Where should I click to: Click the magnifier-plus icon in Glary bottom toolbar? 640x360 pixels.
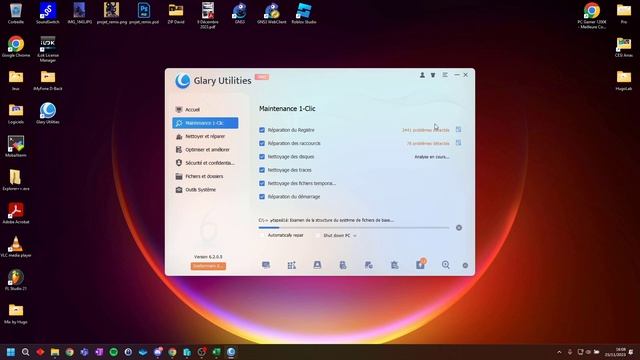pyautogui.click(x=446, y=265)
